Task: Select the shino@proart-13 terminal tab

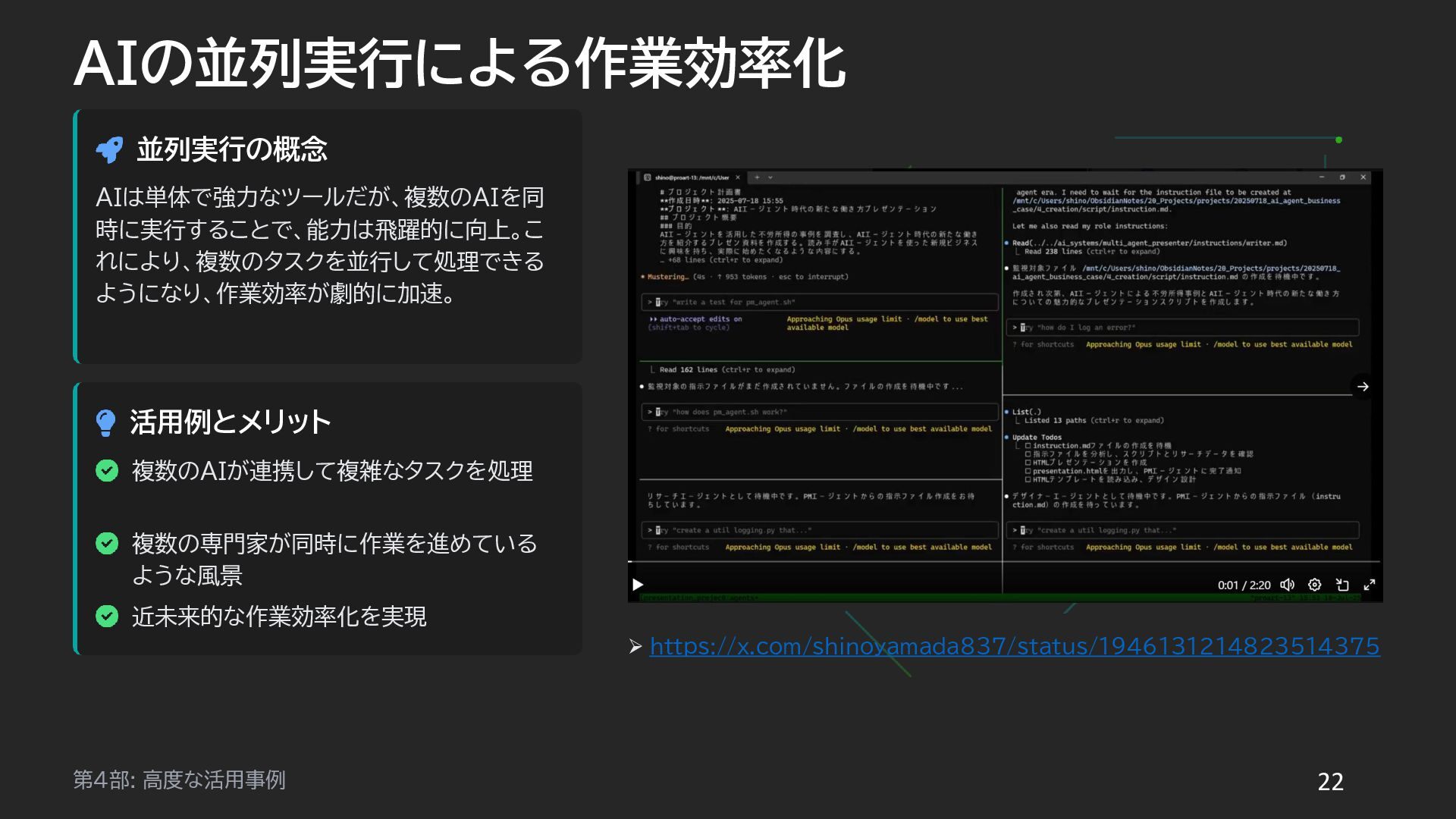Action: click(x=691, y=177)
